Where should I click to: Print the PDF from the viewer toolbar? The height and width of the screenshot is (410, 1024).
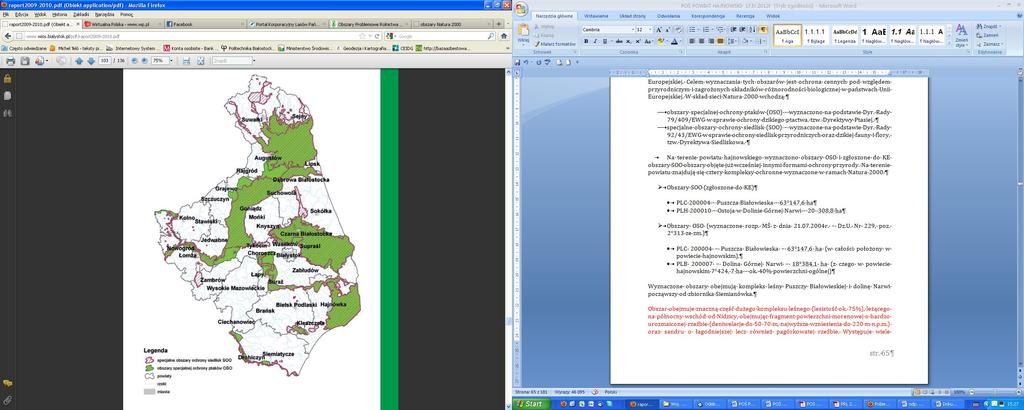tap(10, 61)
